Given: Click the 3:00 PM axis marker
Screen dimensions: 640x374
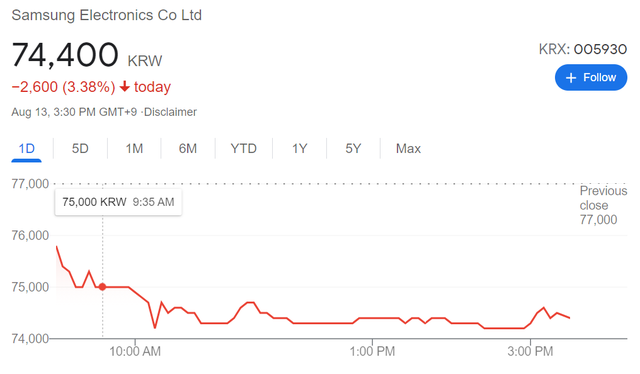Looking at the screenshot, I should coord(530,351).
